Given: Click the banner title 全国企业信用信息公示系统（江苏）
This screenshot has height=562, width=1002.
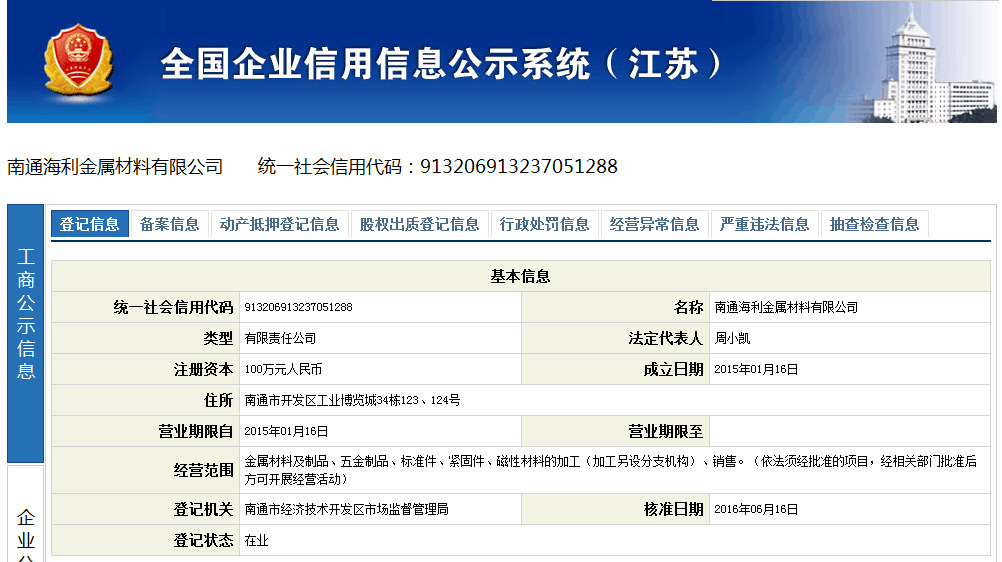Looking at the screenshot, I should click(x=442, y=64).
